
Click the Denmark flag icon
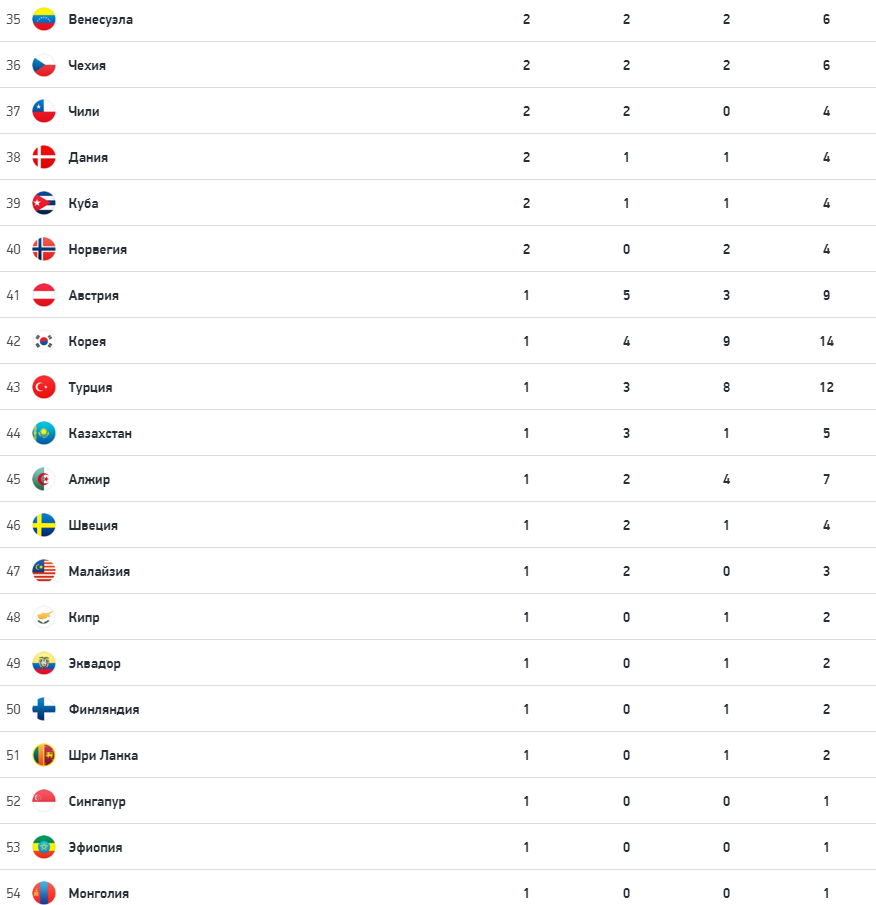(x=44, y=157)
